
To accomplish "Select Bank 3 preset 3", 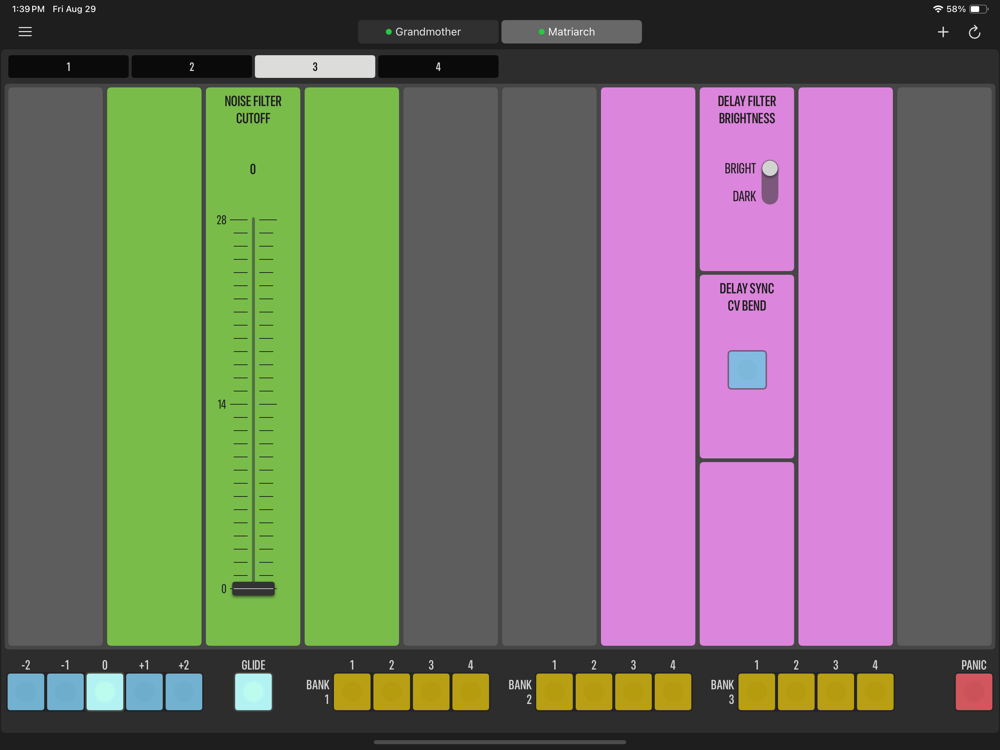I will (x=835, y=692).
